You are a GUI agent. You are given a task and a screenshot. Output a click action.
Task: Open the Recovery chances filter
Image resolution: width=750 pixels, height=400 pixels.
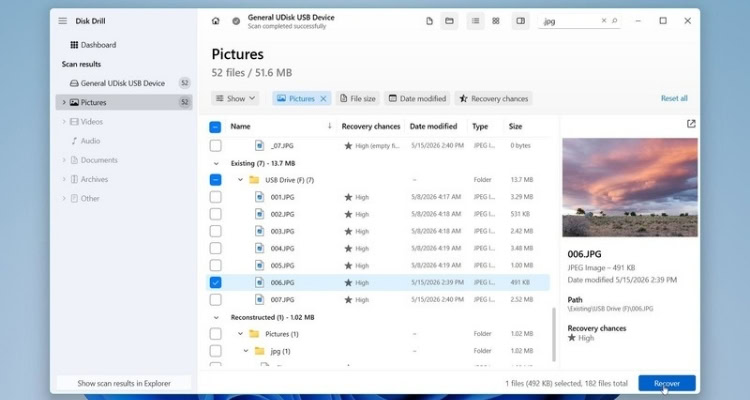(x=494, y=99)
